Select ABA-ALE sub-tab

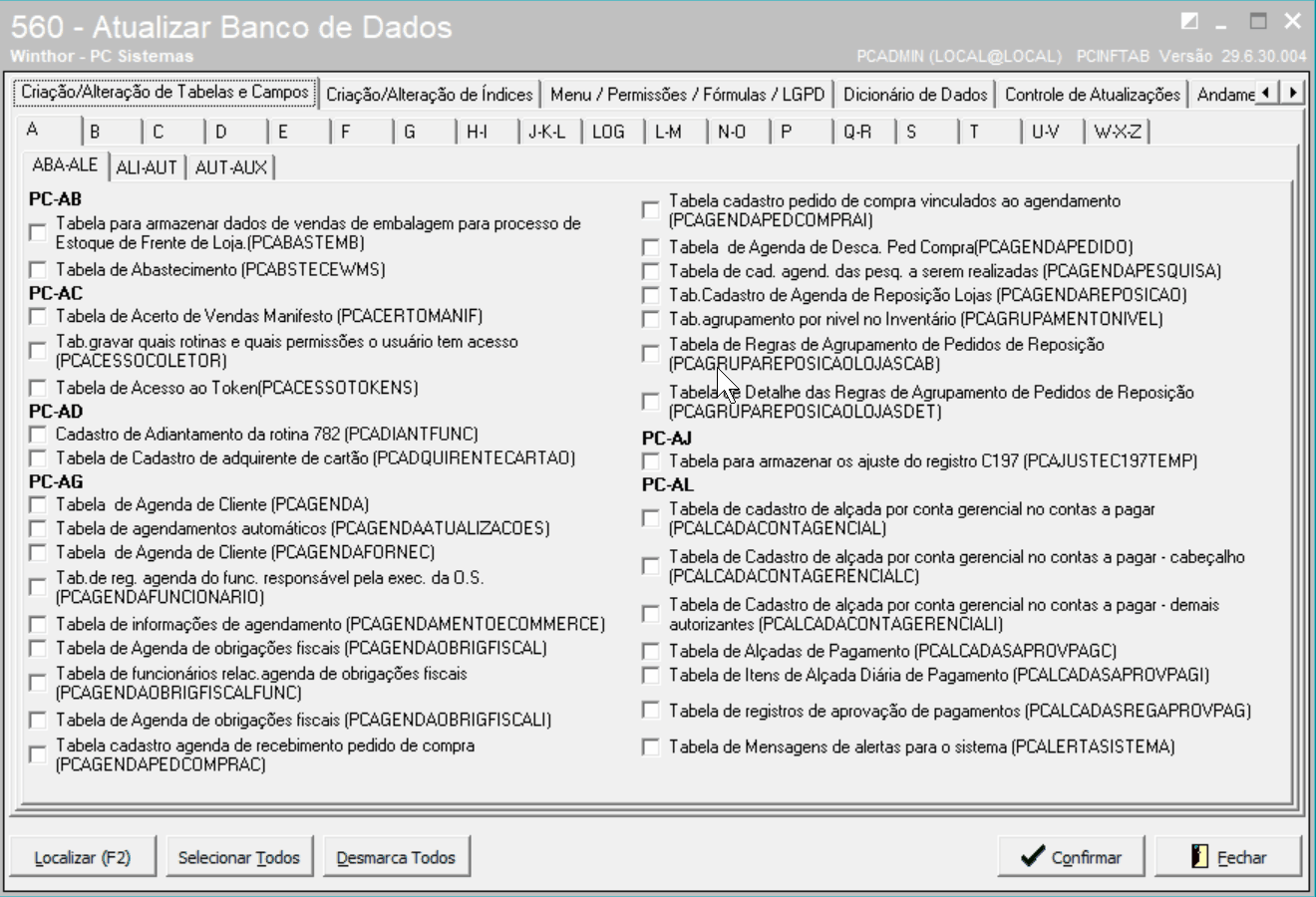(x=65, y=164)
